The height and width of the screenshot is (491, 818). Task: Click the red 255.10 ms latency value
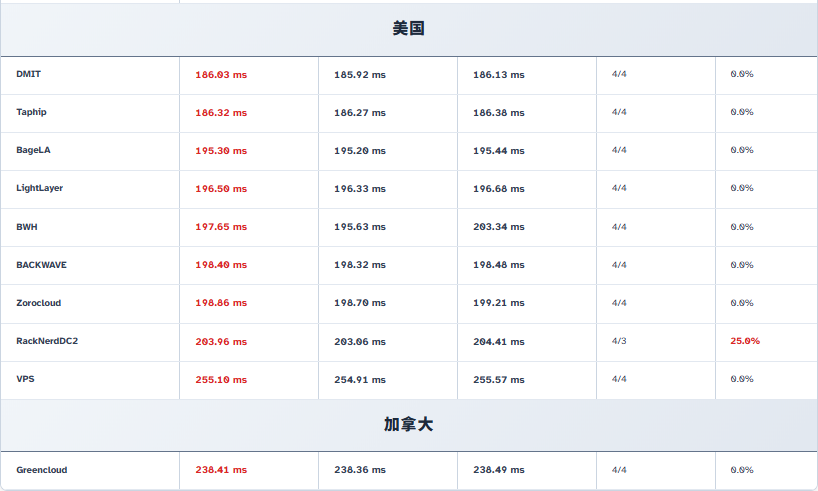point(221,380)
